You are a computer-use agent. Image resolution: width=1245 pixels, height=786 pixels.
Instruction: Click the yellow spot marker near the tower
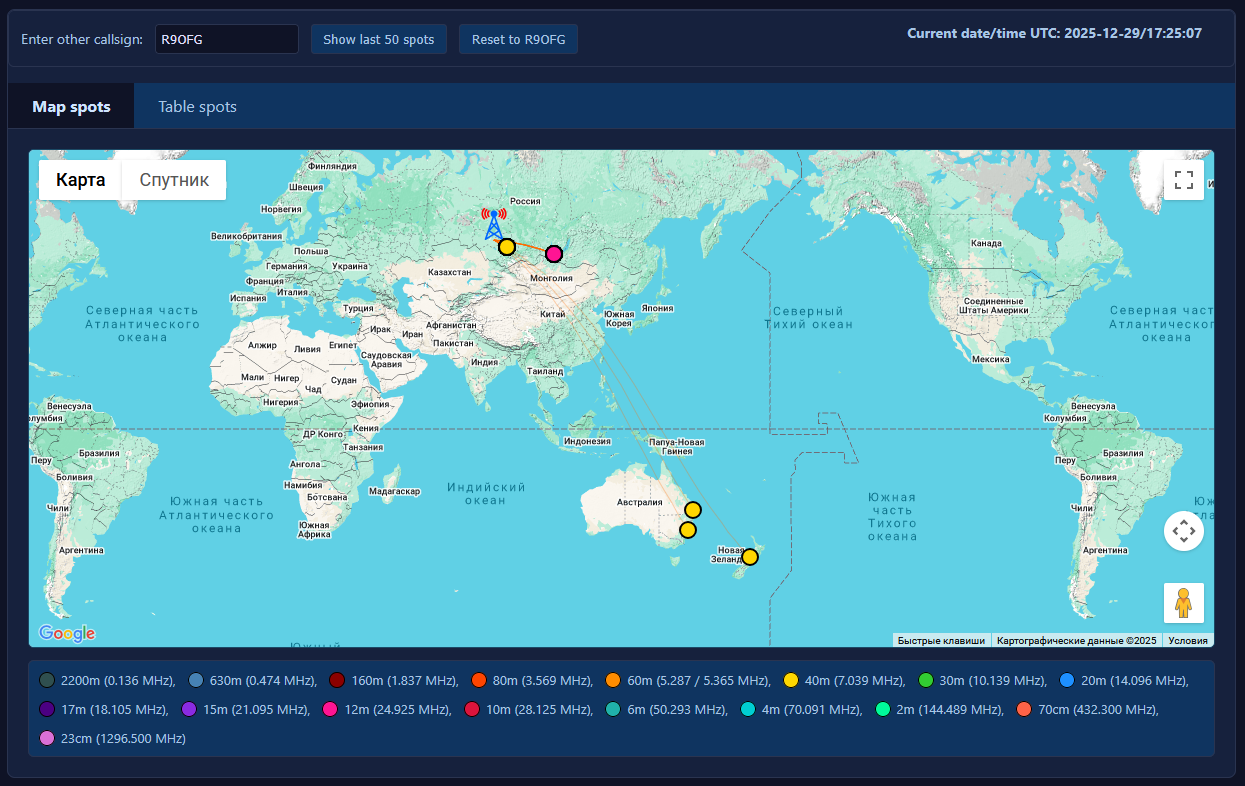coord(507,247)
